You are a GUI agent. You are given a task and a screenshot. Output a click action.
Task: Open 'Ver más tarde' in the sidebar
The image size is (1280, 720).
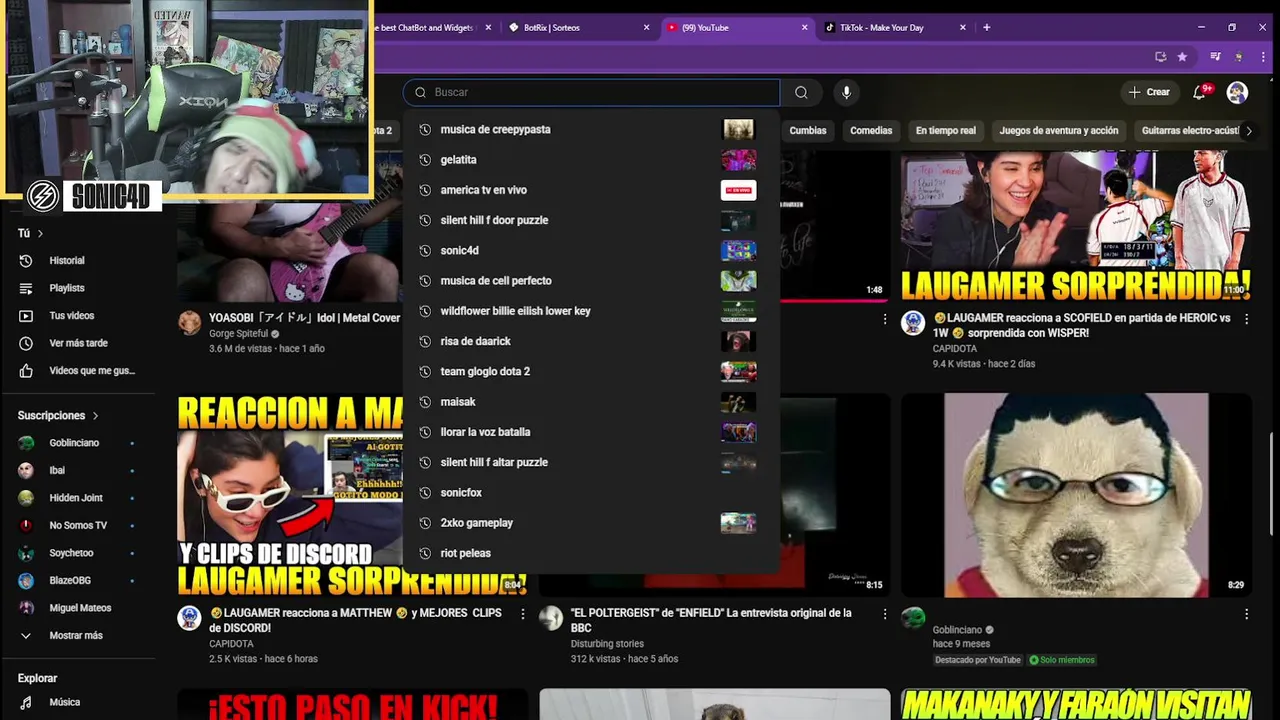pyautogui.click(x=78, y=343)
